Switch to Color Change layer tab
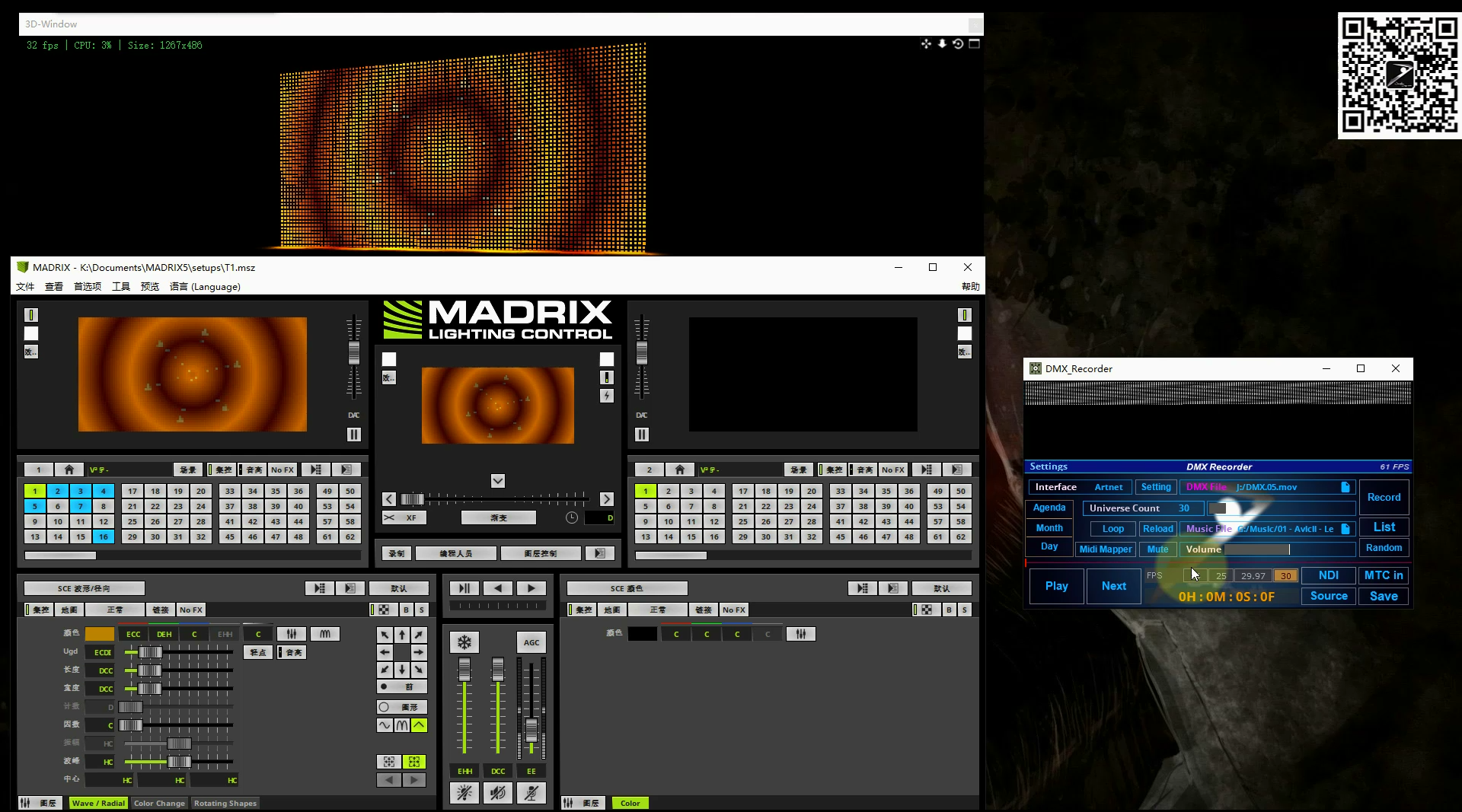 pyautogui.click(x=159, y=803)
